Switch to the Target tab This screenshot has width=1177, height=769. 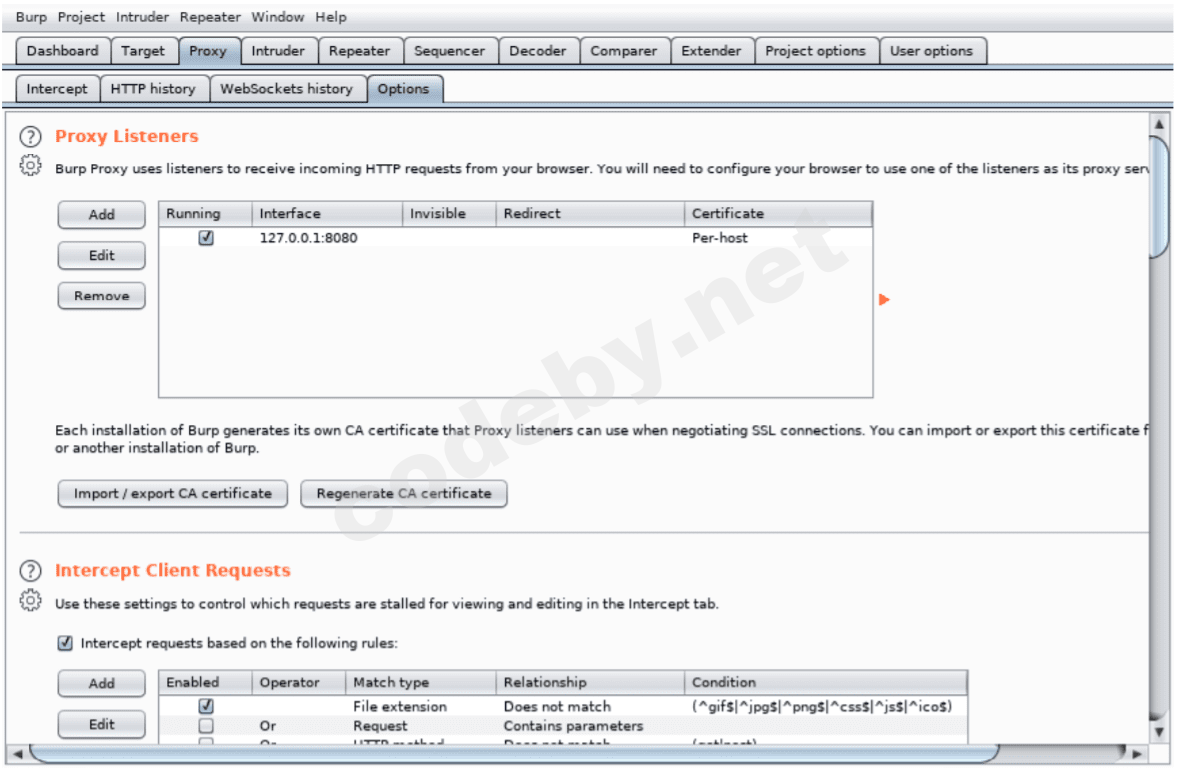pyautogui.click(x=143, y=51)
